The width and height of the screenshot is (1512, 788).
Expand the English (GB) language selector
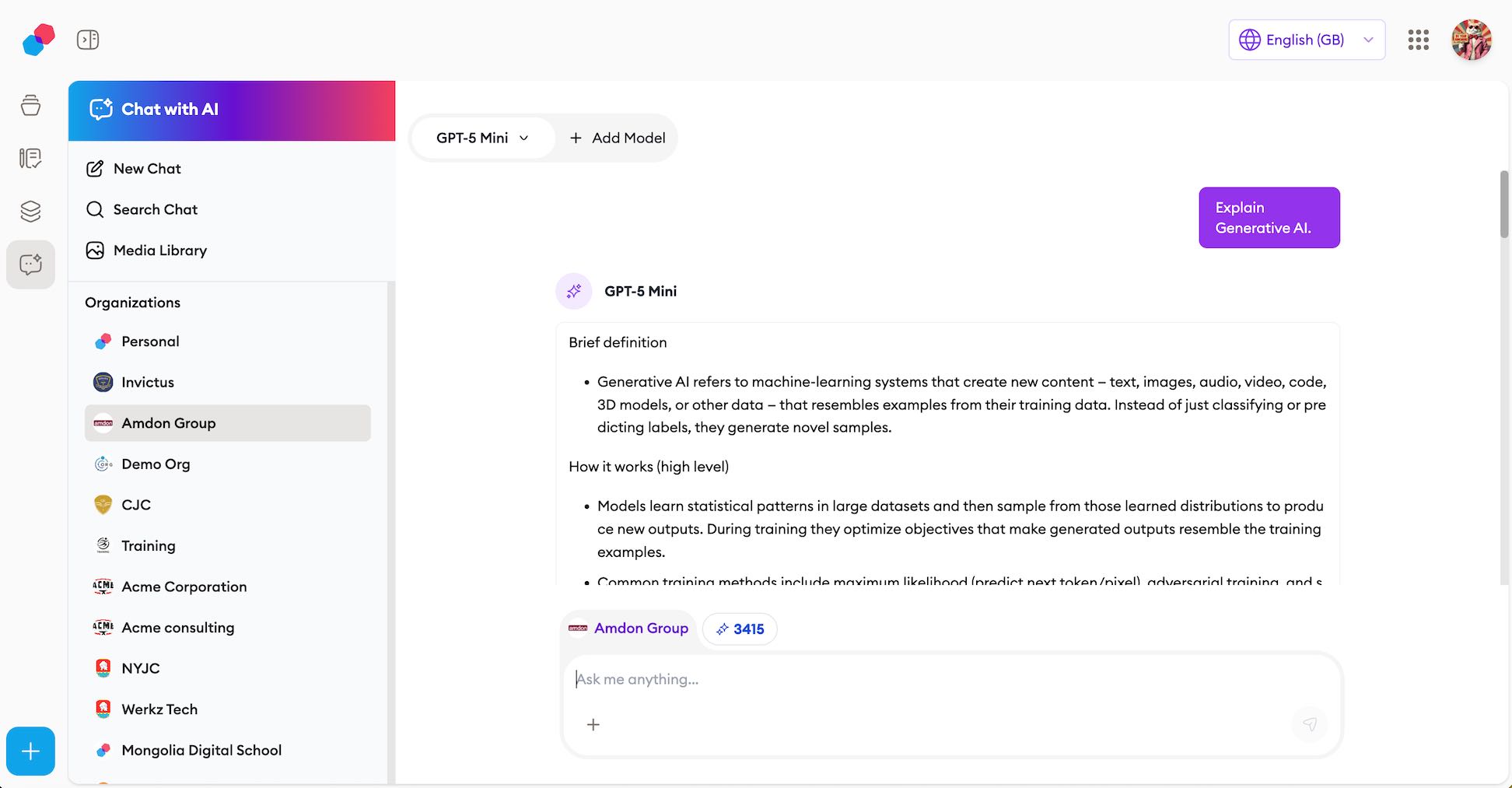click(1306, 40)
